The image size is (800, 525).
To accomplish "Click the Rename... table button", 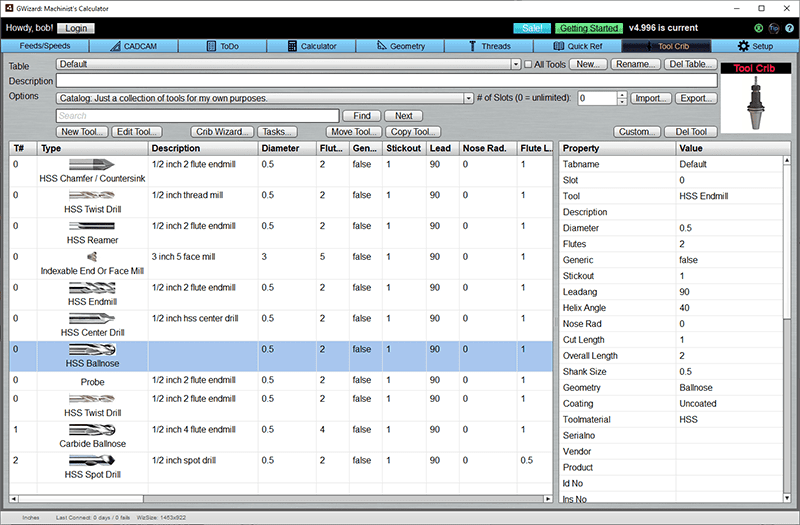I will click(635, 64).
